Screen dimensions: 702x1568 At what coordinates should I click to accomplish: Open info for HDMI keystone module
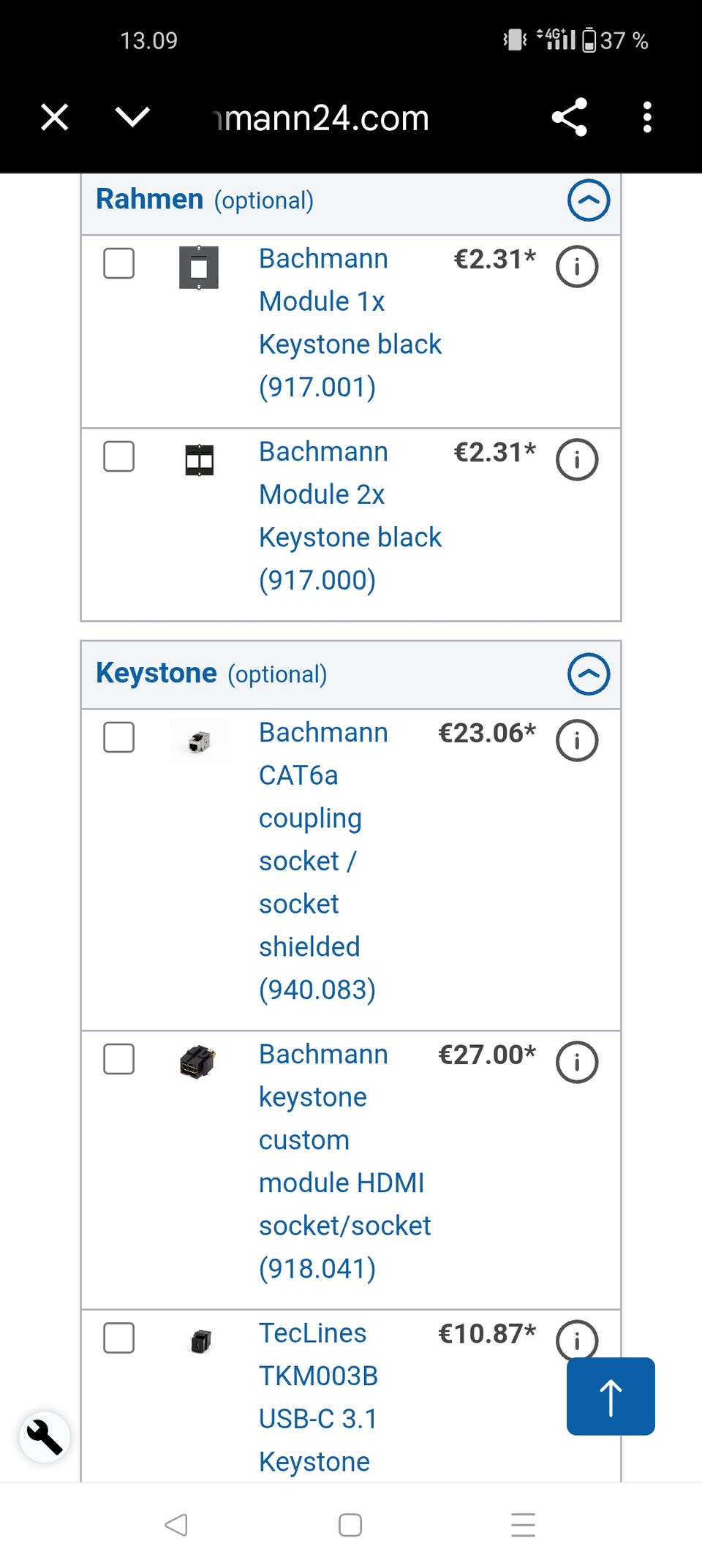[x=577, y=1062]
